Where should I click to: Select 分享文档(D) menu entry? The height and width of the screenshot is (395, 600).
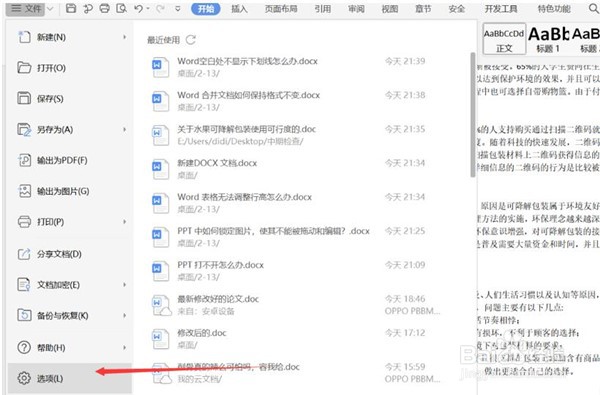point(71,254)
